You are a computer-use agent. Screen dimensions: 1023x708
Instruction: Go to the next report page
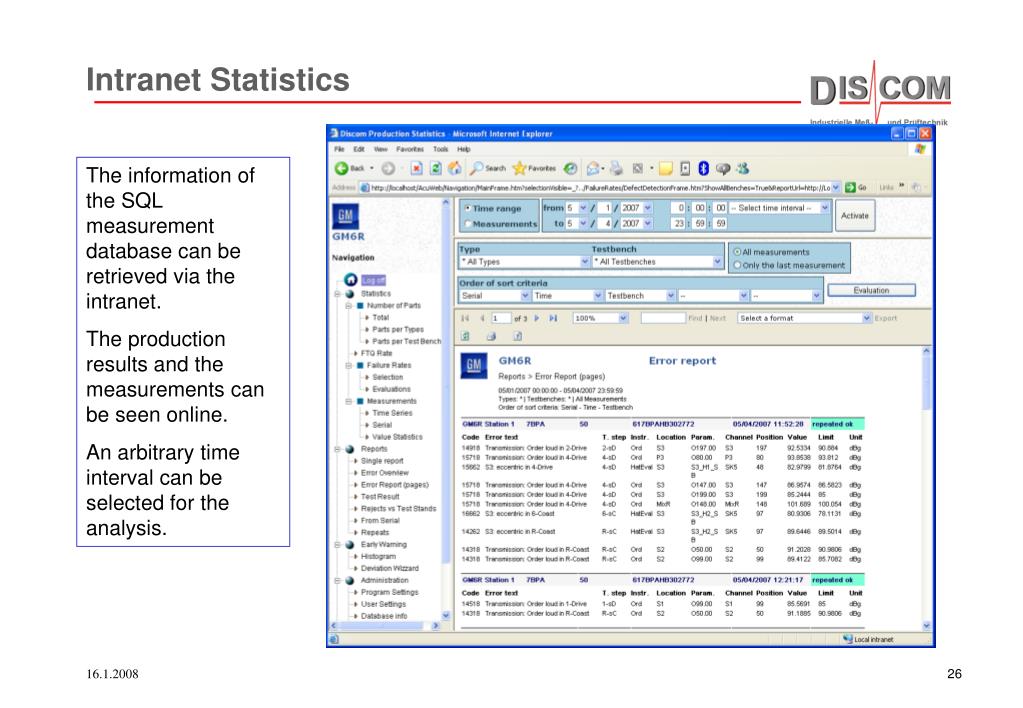click(537, 318)
